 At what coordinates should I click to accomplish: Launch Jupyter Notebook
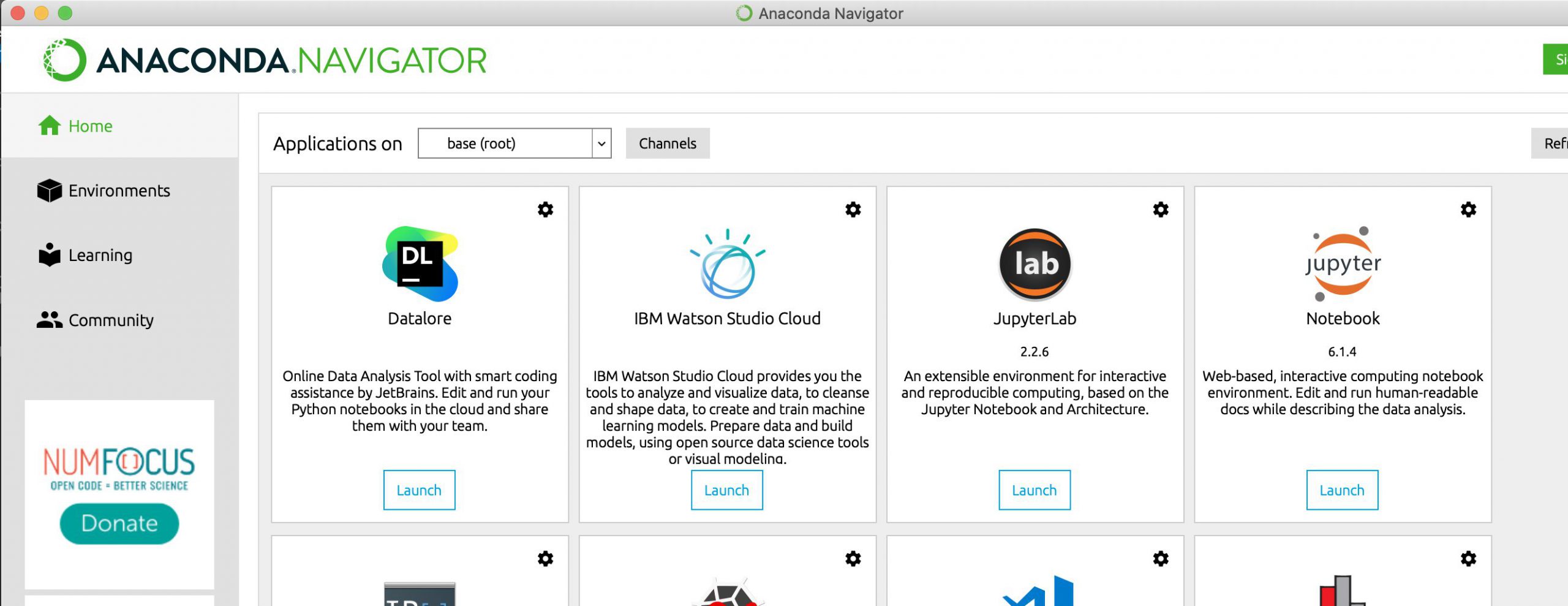1342,490
